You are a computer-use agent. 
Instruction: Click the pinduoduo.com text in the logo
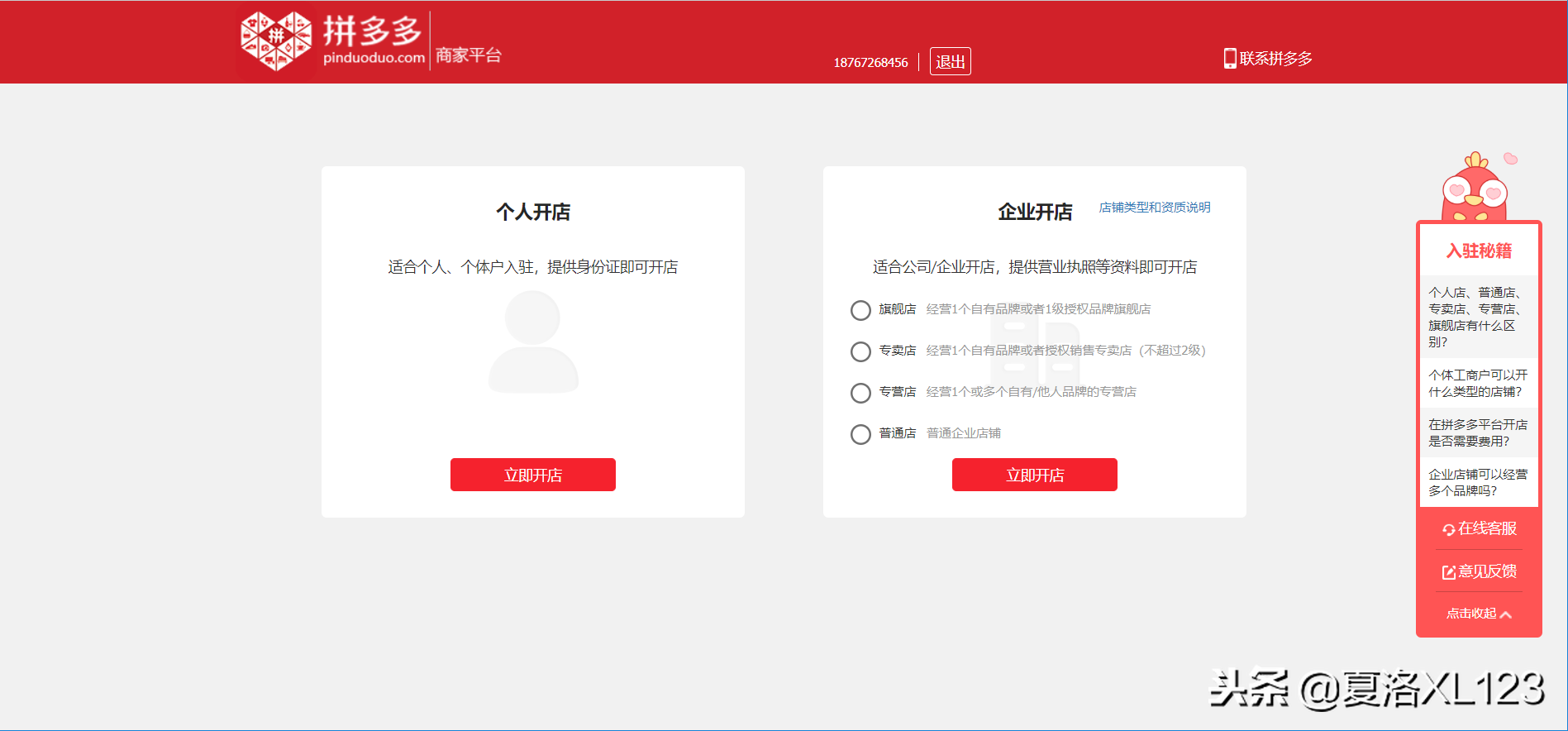coord(374,58)
